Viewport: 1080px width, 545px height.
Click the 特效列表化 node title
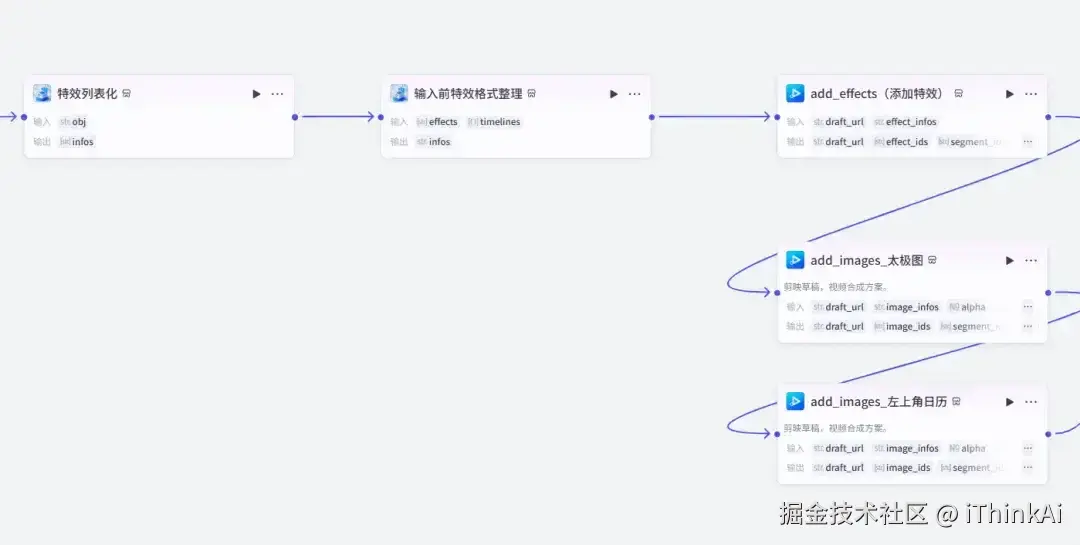pyautogui.click(x=87, y=94)
